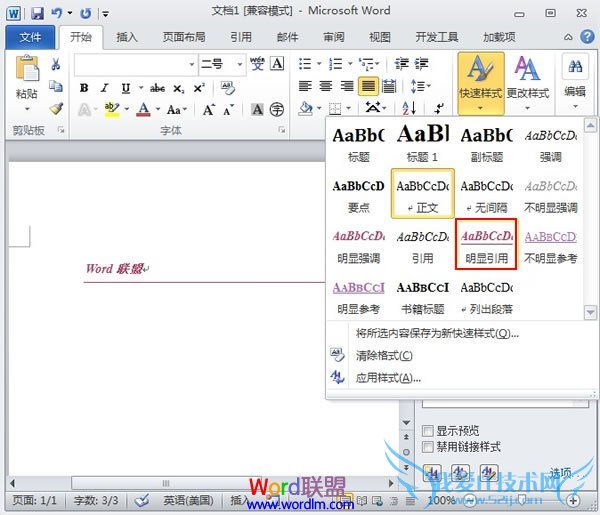Select the 明显引用 style thumbnail

click(x=486, y=244)
